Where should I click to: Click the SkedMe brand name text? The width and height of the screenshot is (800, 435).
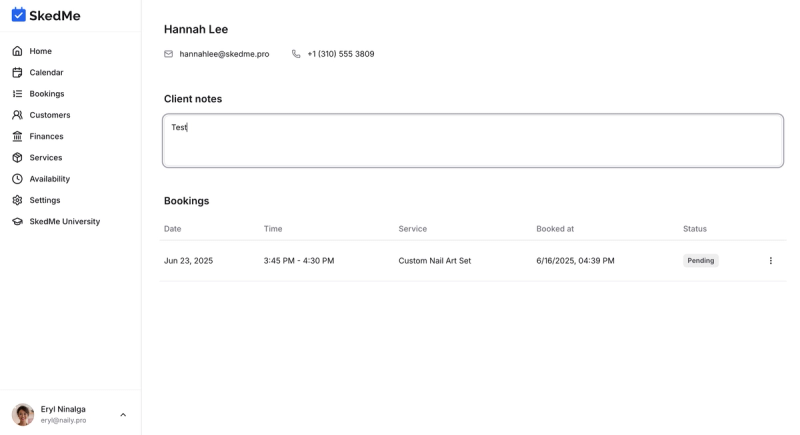[x=55, y=16]
